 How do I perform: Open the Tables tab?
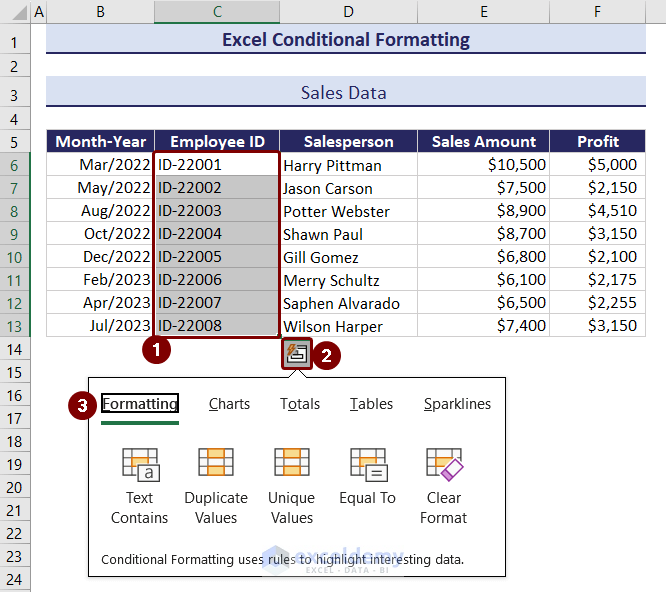tap(371, 403)
